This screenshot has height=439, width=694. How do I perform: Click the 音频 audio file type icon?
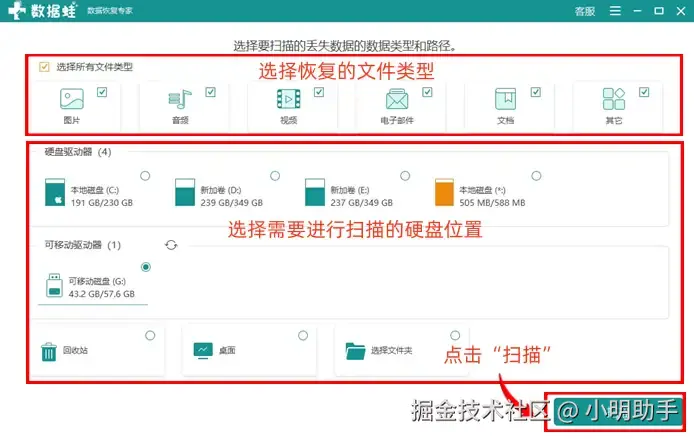[x=180, y=99]
